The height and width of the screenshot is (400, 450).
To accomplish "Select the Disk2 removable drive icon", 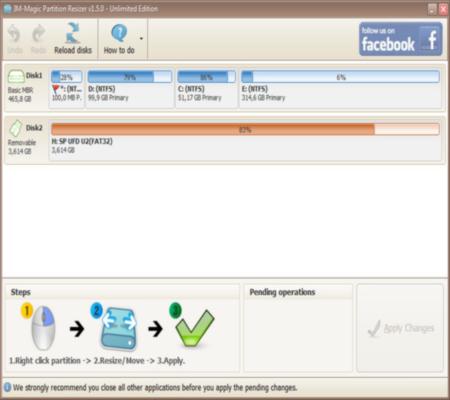I will click(15, 128).
